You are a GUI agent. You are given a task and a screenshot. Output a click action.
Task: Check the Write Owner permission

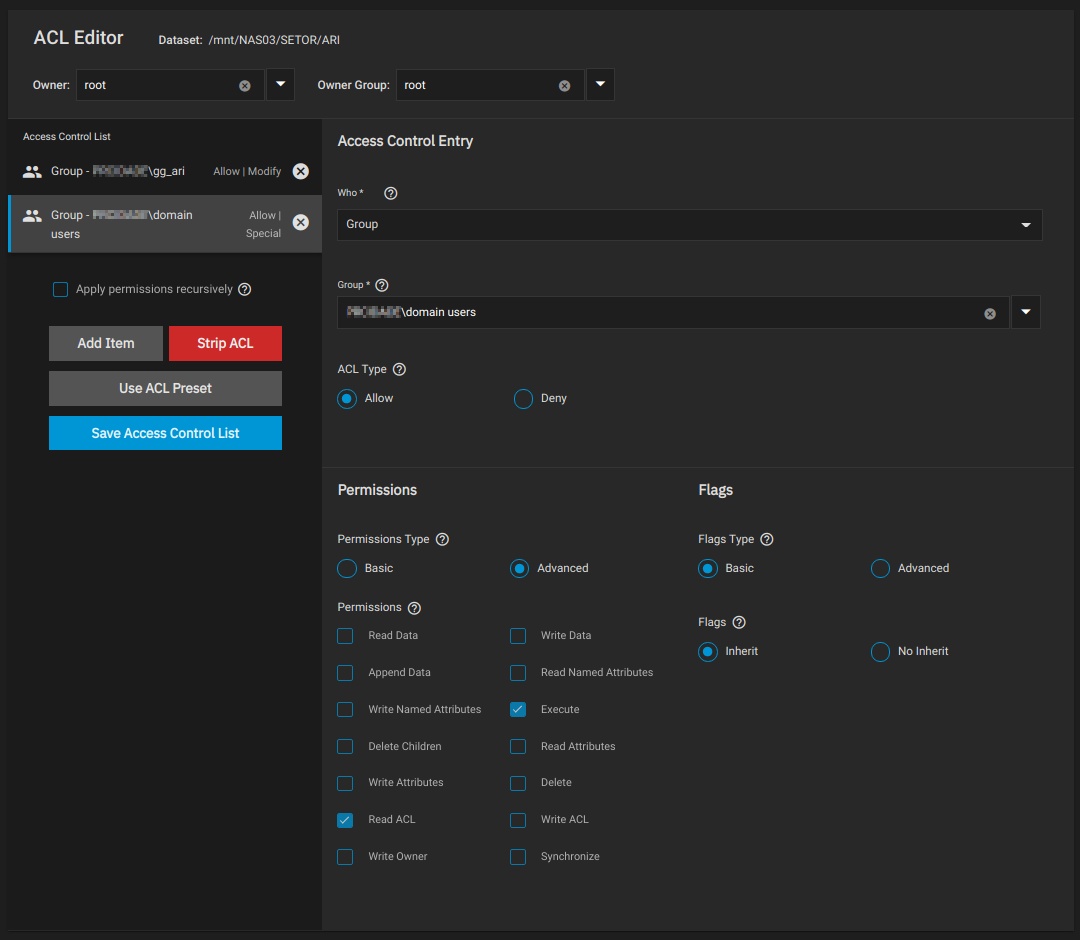coord(345,857)
